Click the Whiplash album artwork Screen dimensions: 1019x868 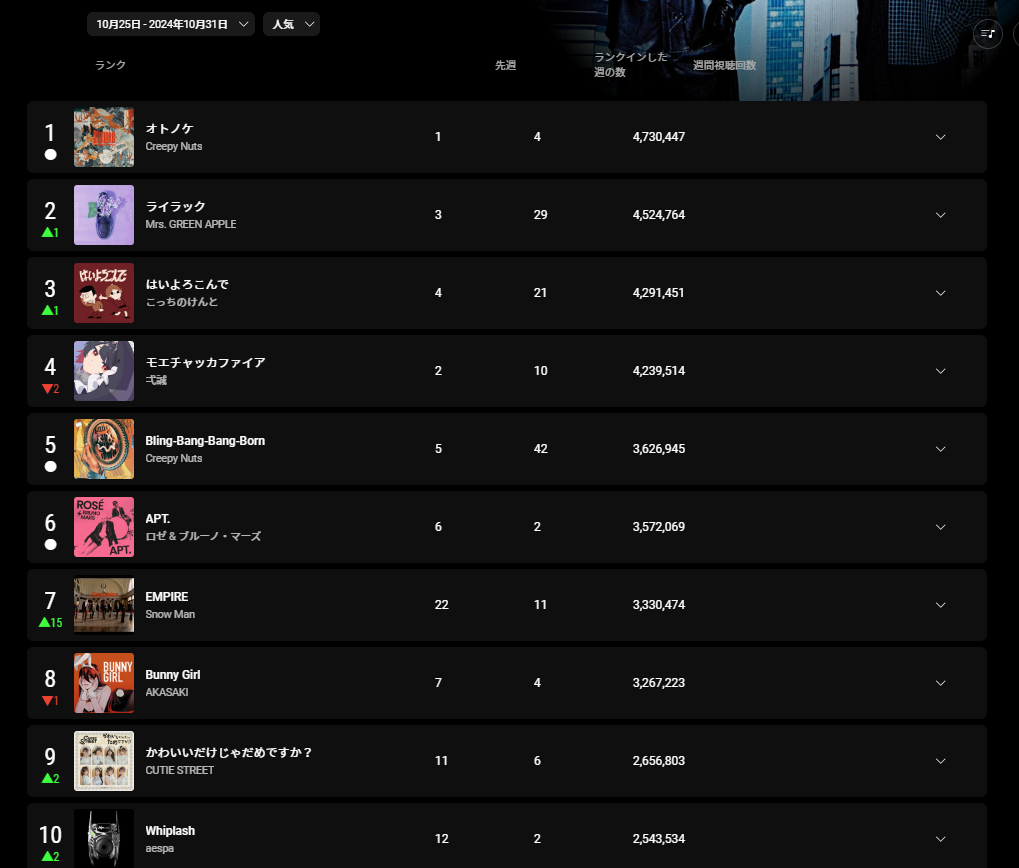(104, 838)
